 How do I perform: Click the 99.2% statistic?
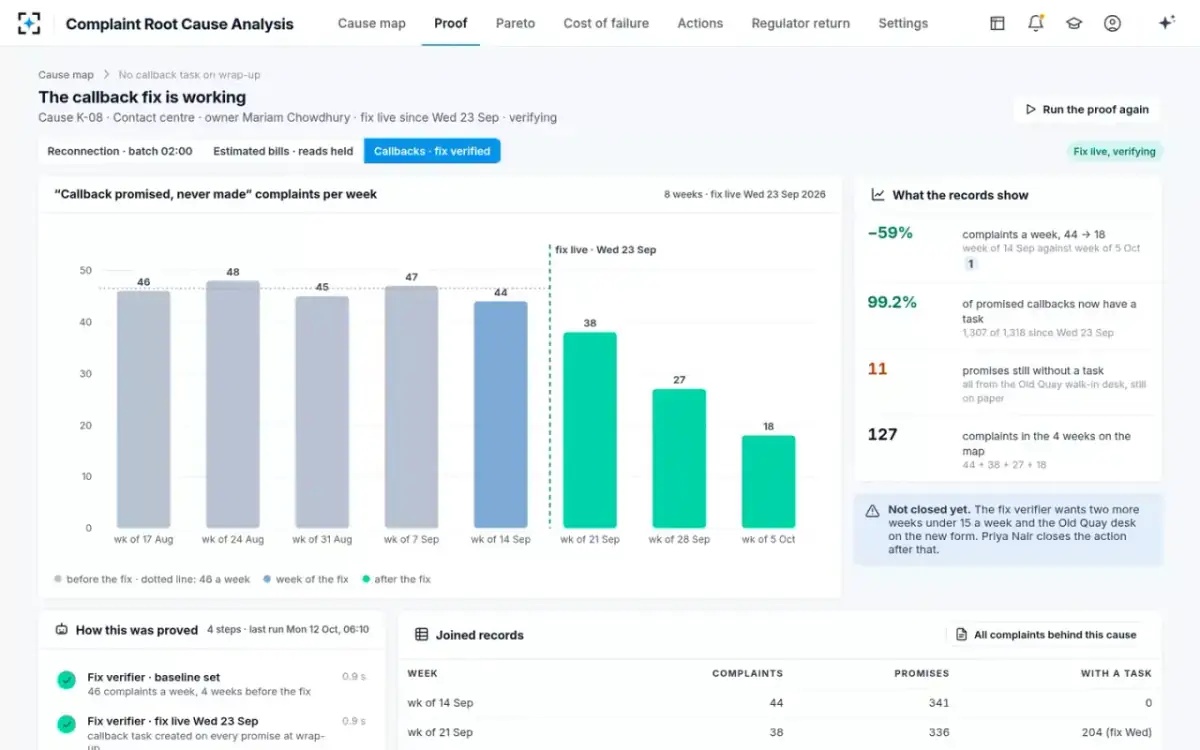pos(892,302)
